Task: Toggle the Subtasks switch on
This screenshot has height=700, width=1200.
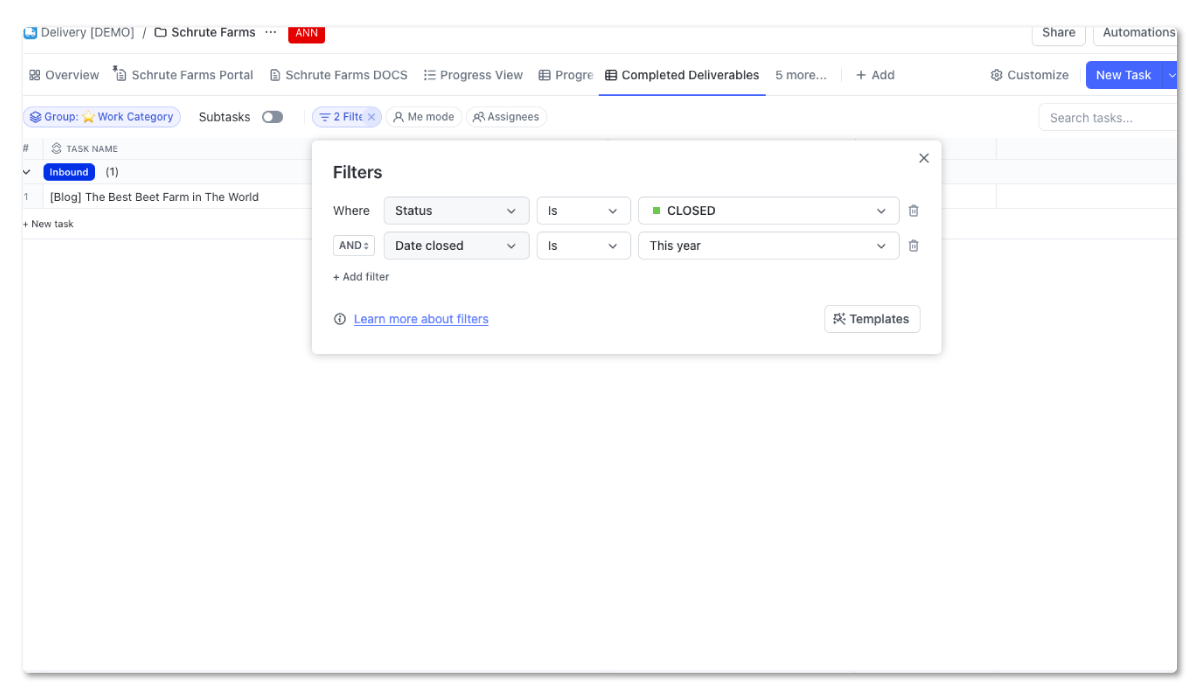Action: (272, 116)
